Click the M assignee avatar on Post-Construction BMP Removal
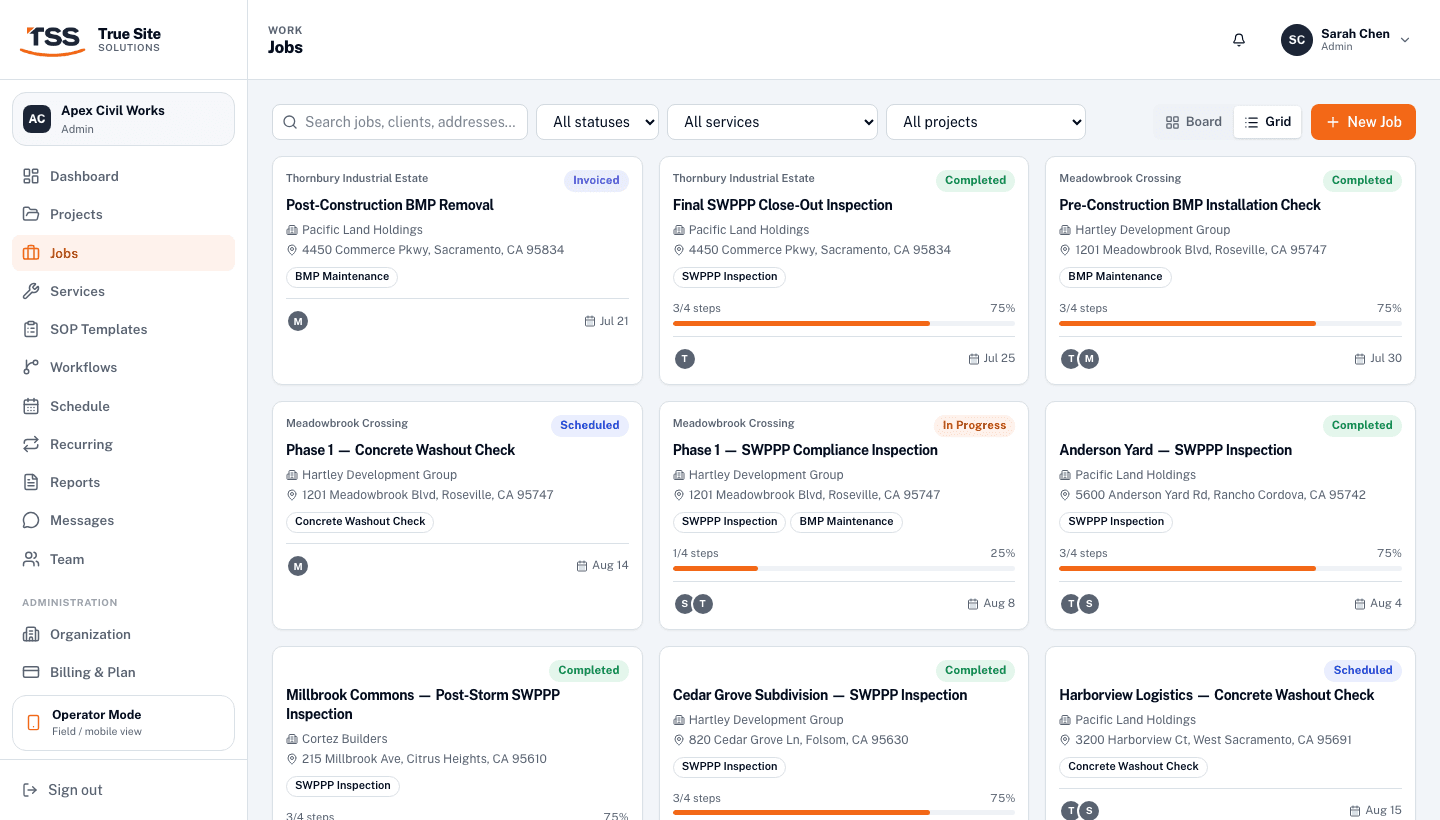Image resolution: width=1440 pixels, height=820 pixels. coord(298,321)
